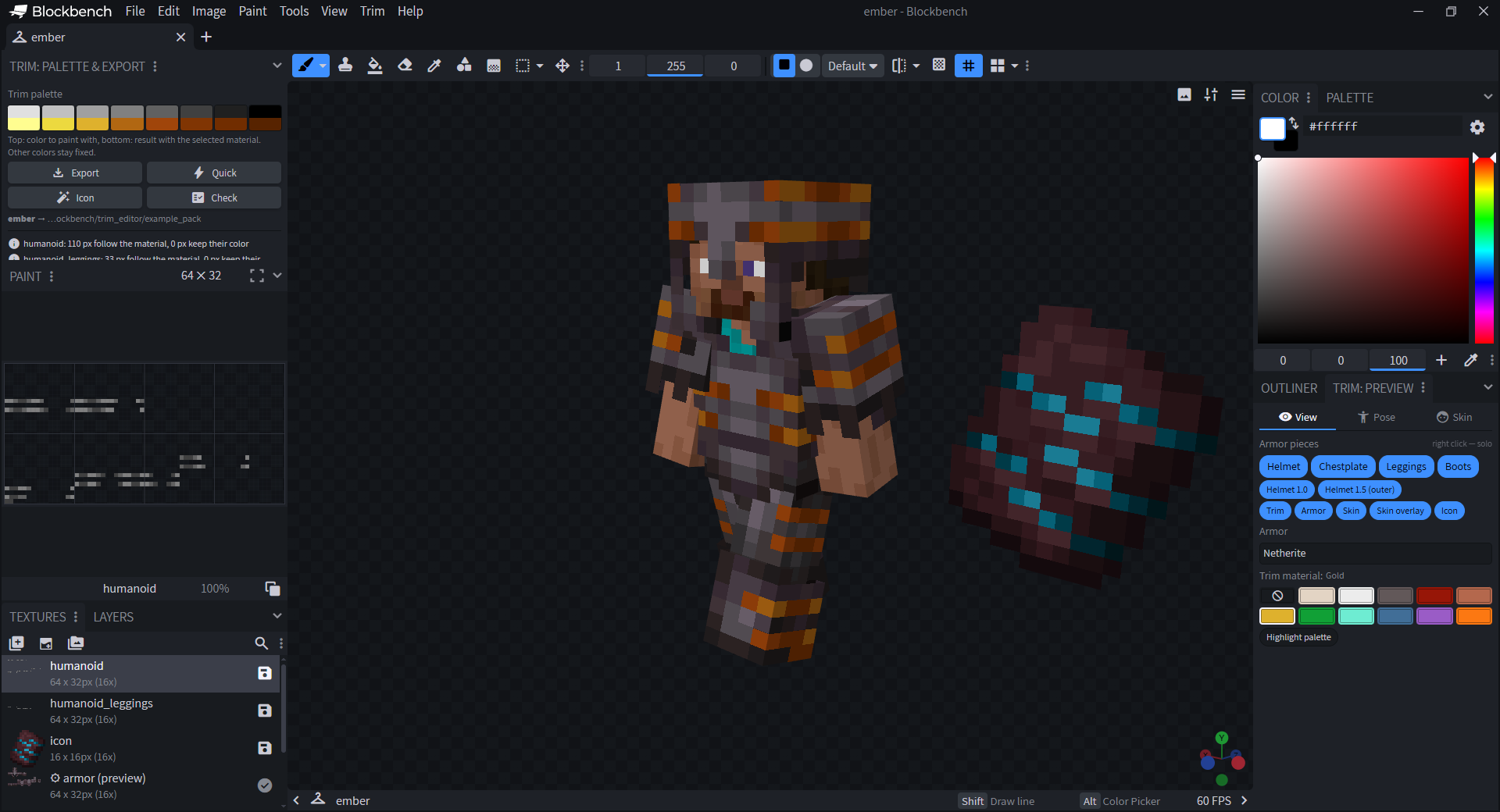Click the create new texture icon
Image resolution: width=1500 pixels, height=812 pixels.
tap(16, 643)
